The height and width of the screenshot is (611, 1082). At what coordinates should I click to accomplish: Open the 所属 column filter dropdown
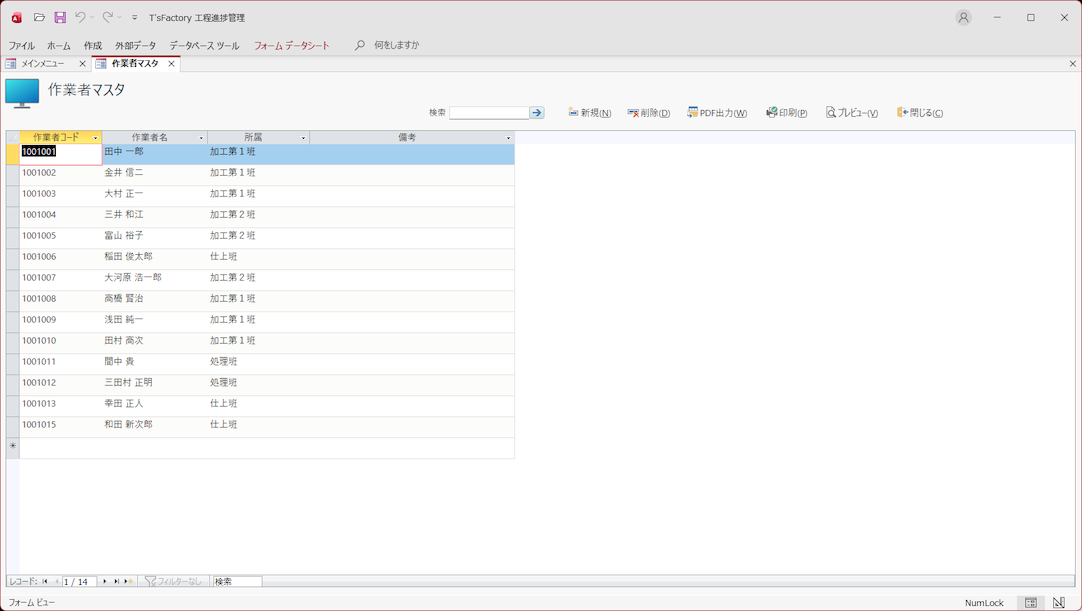pos(303,138)
